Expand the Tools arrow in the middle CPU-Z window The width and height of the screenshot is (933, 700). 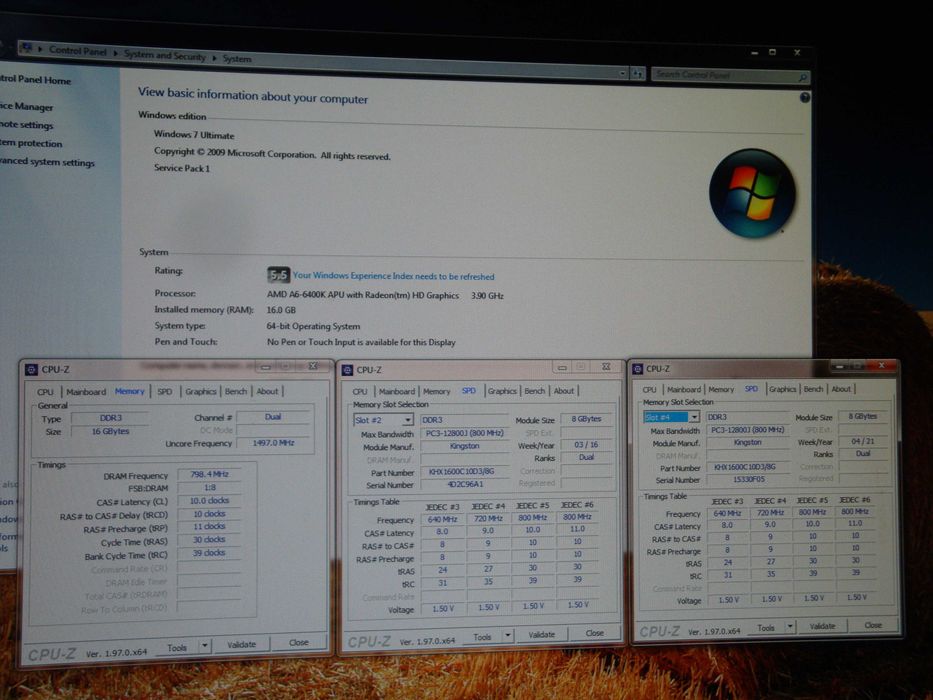pos(508,636)
